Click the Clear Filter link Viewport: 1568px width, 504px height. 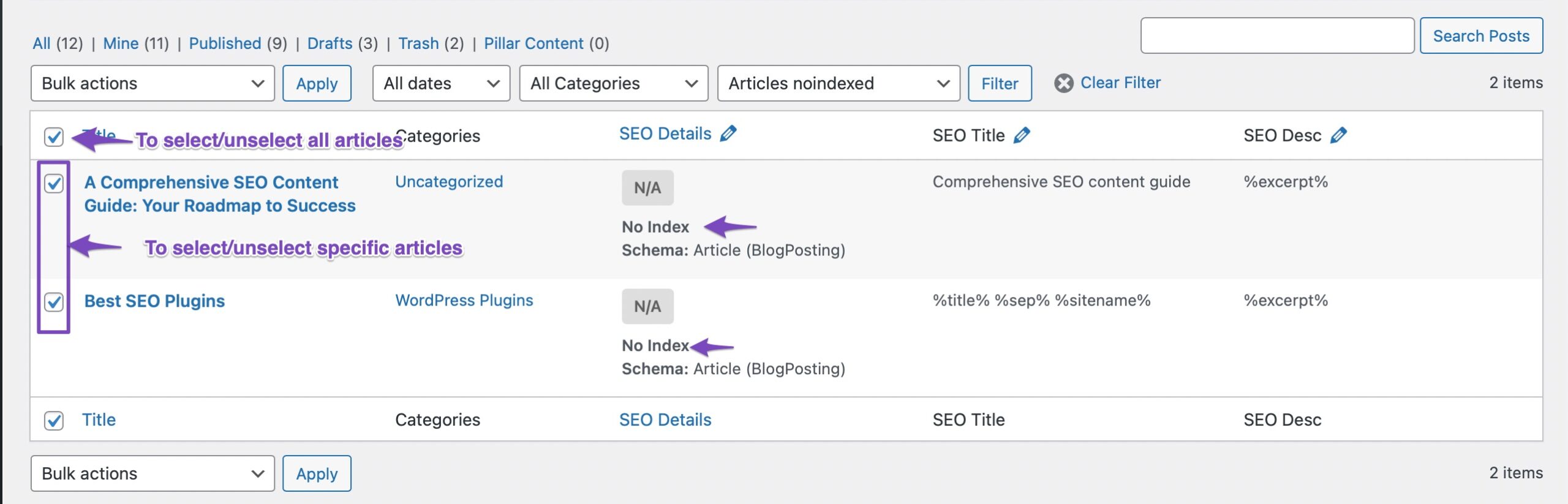pyautogui.click(x=1120, y=83)
